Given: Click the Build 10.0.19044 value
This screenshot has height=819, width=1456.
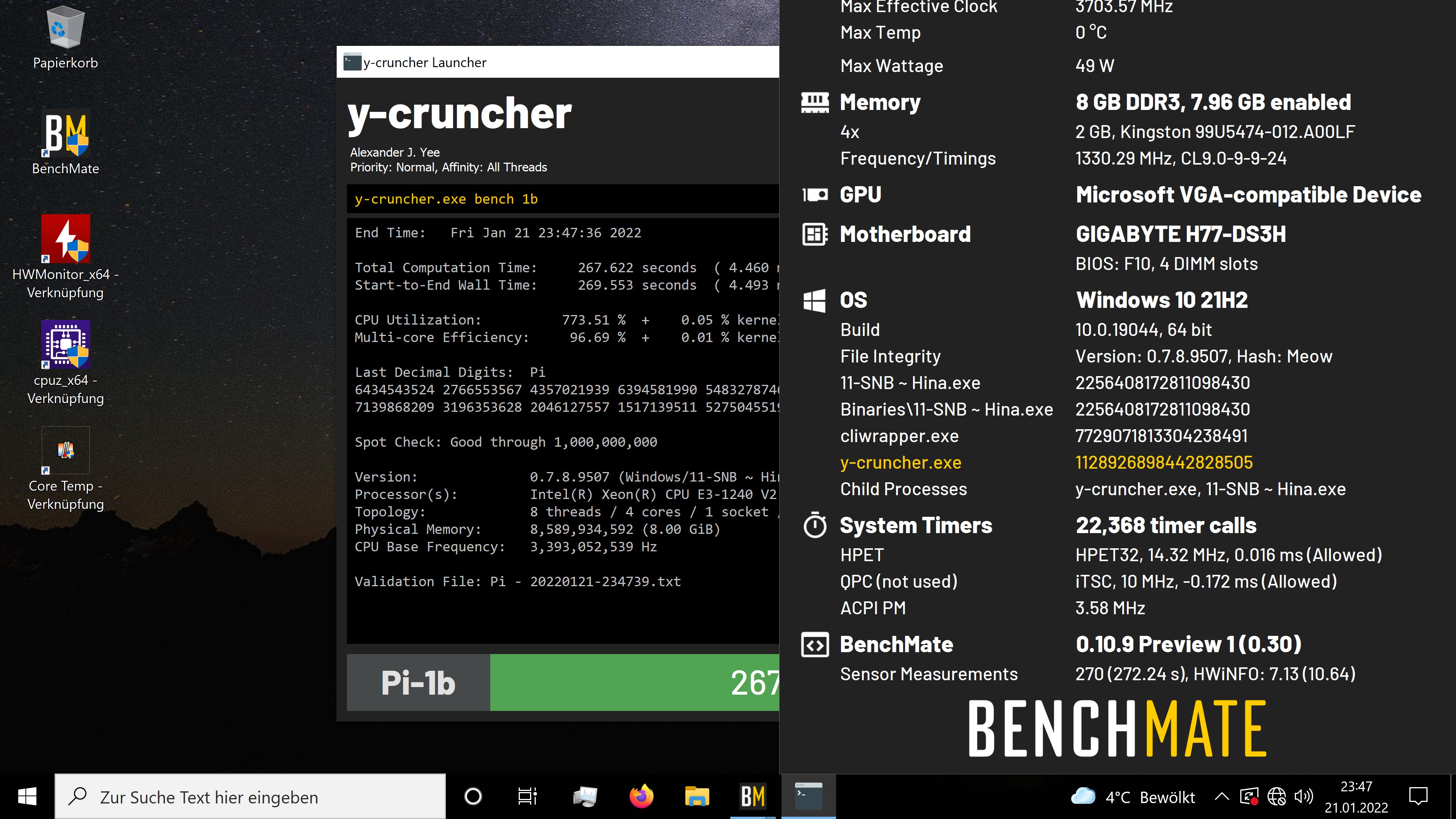Looking at the screenshot, I should point(1144,329).
